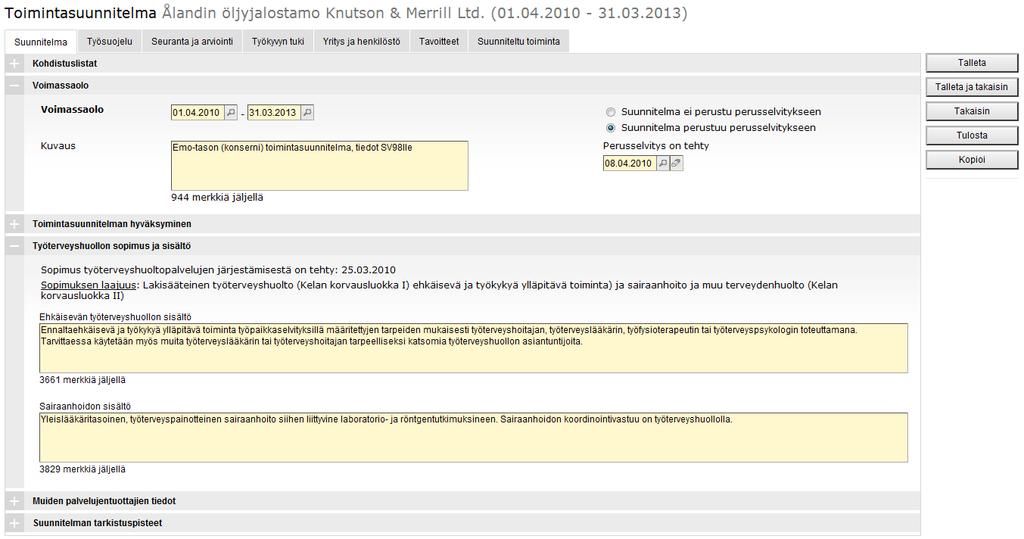1024x539 pixels.
Task: Switch to the Tavoitteet tab
Action: (439, 41)
